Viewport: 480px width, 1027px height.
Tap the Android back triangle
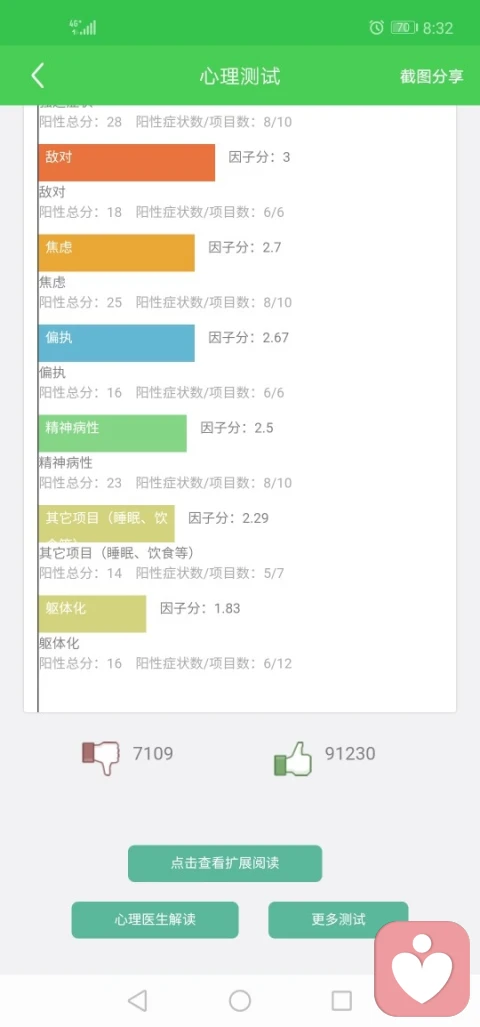137,1001
